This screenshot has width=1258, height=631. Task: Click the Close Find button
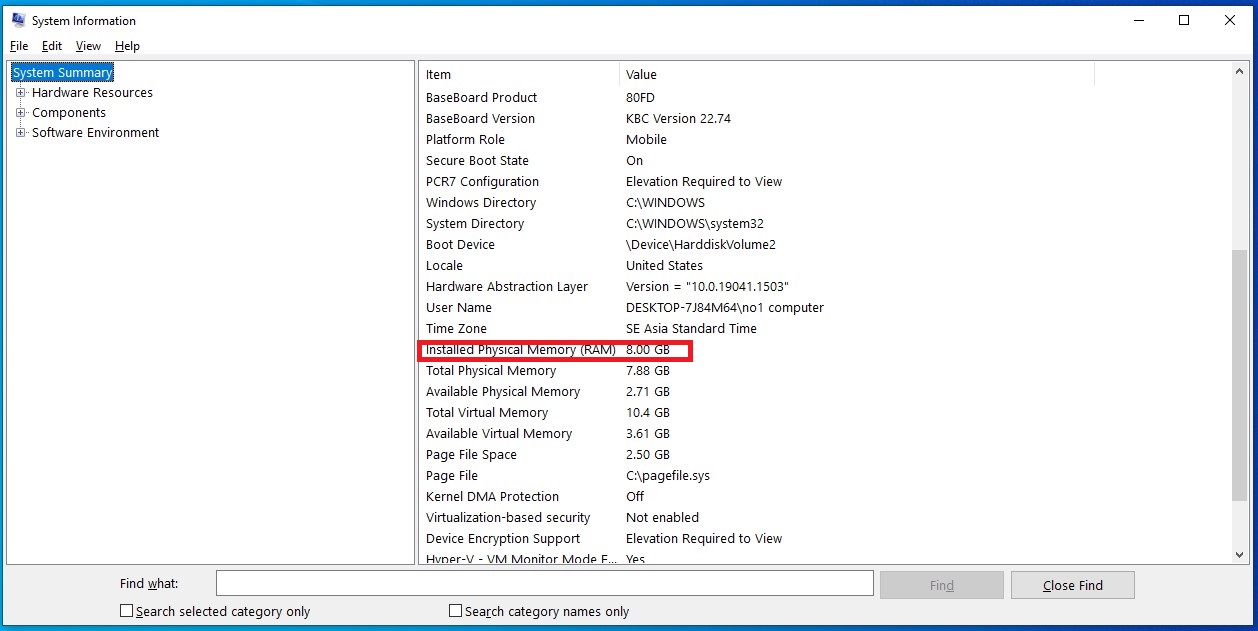[x=1072, y=585]
